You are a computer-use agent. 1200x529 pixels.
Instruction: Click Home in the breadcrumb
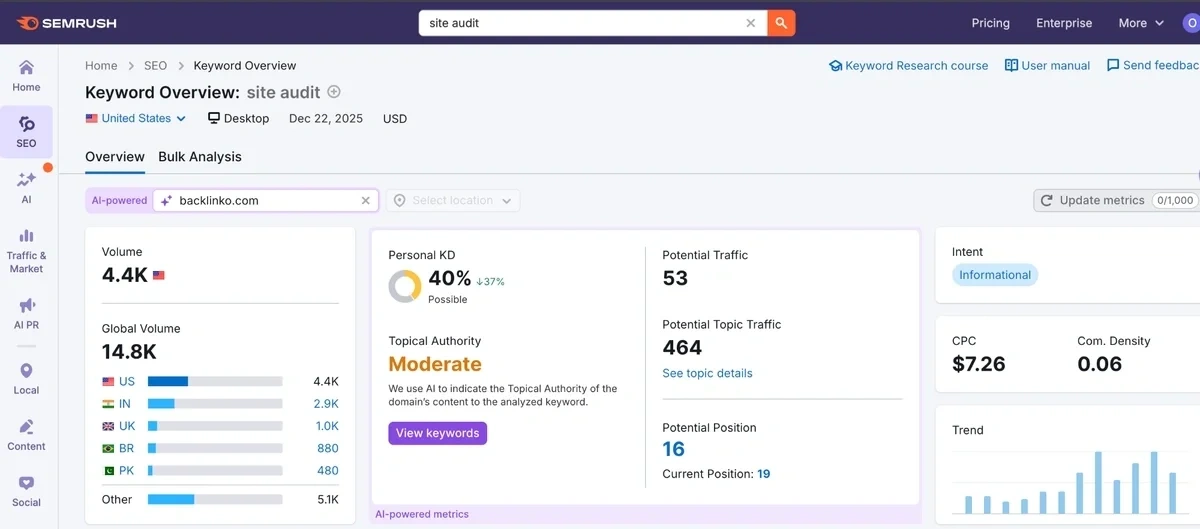101,65
